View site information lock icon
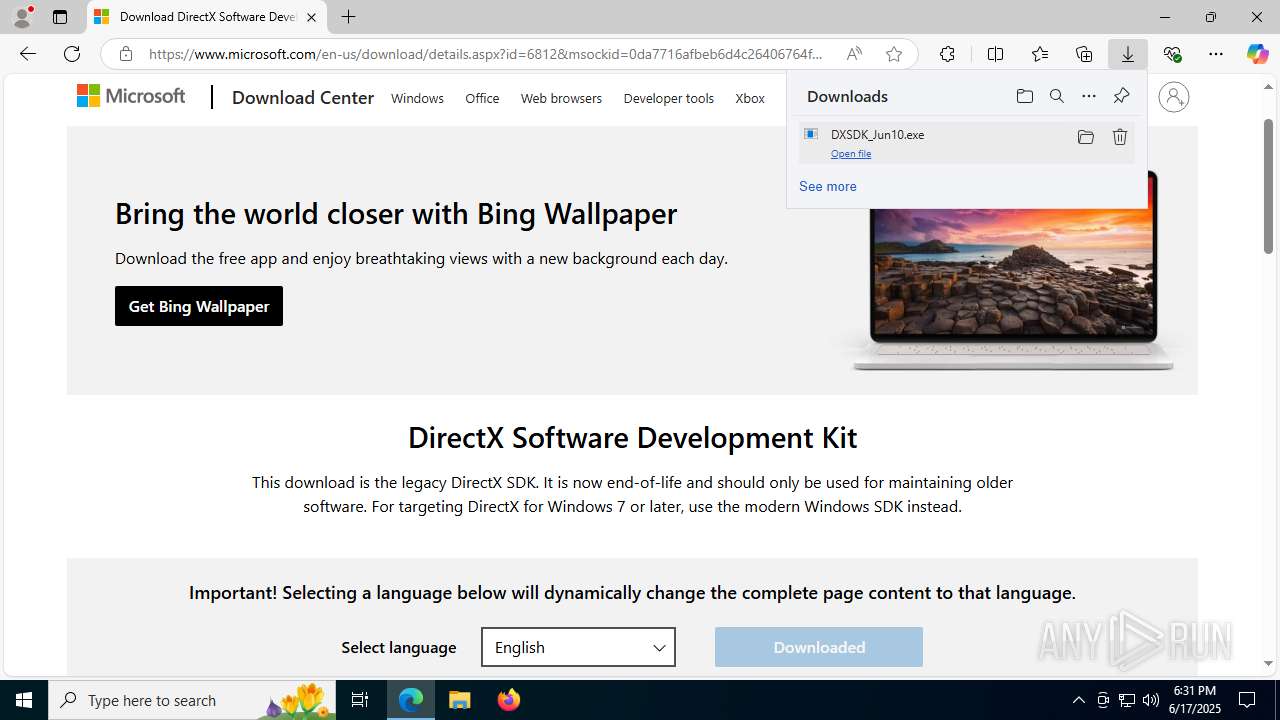This screenshot has width=1280, height=720. 125,54
